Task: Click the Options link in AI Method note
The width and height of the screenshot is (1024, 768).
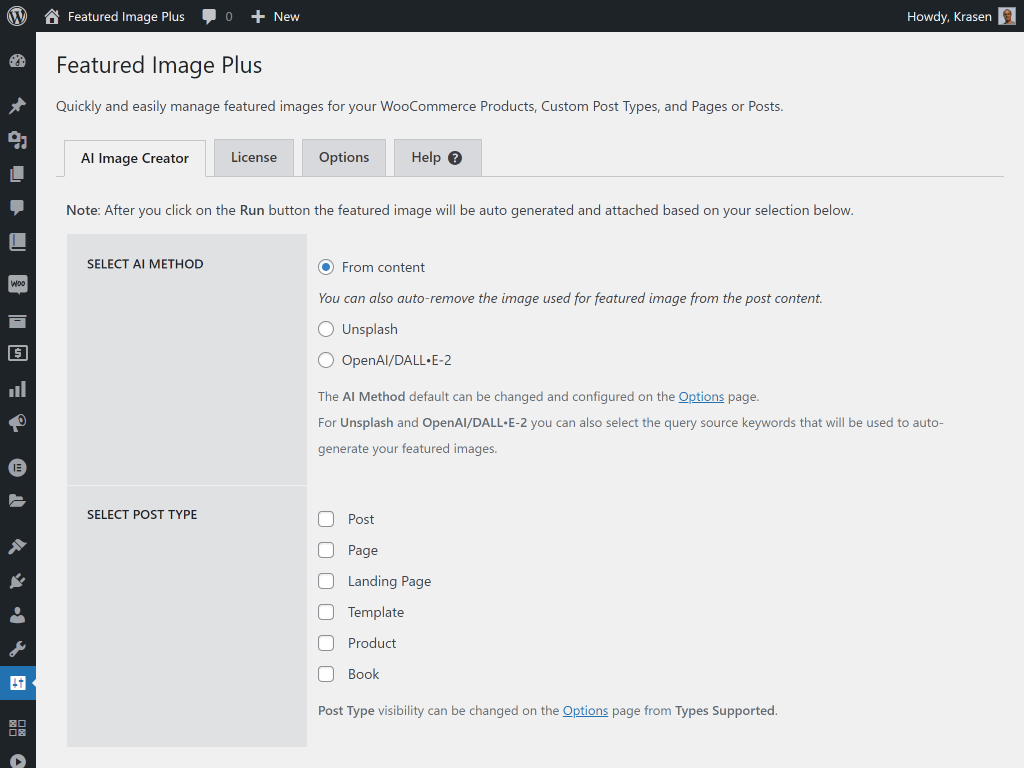Action: point(701,396)
